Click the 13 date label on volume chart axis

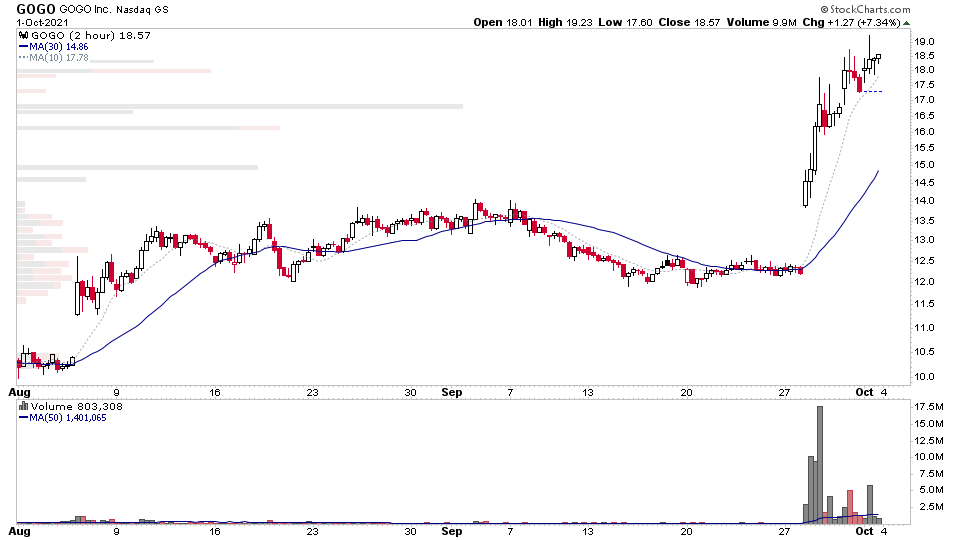coord(588,531)
